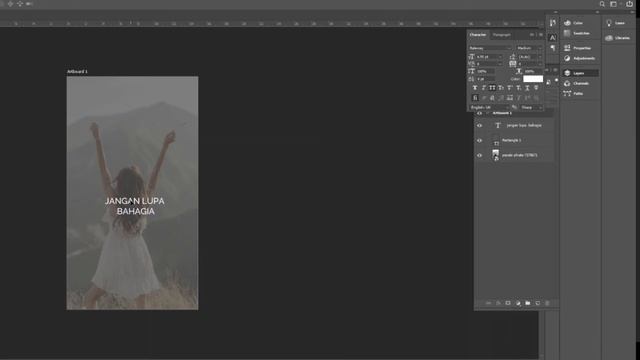Open the Swatches panel icon
Viewport: 640px width, 360px height.
[567, 33]
